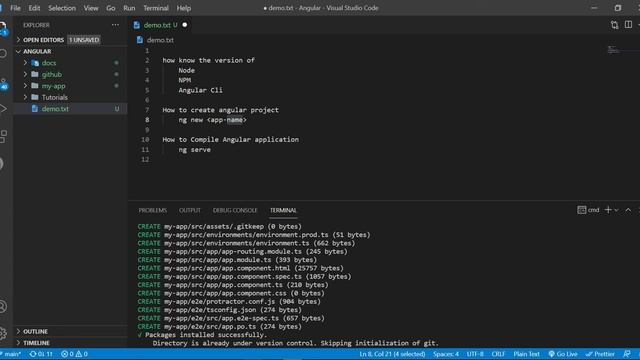Image resolution: width=640 pixels, height=360 pixels.
Task: Open Accounts menu in activity bar
Action: pos(2,307)
